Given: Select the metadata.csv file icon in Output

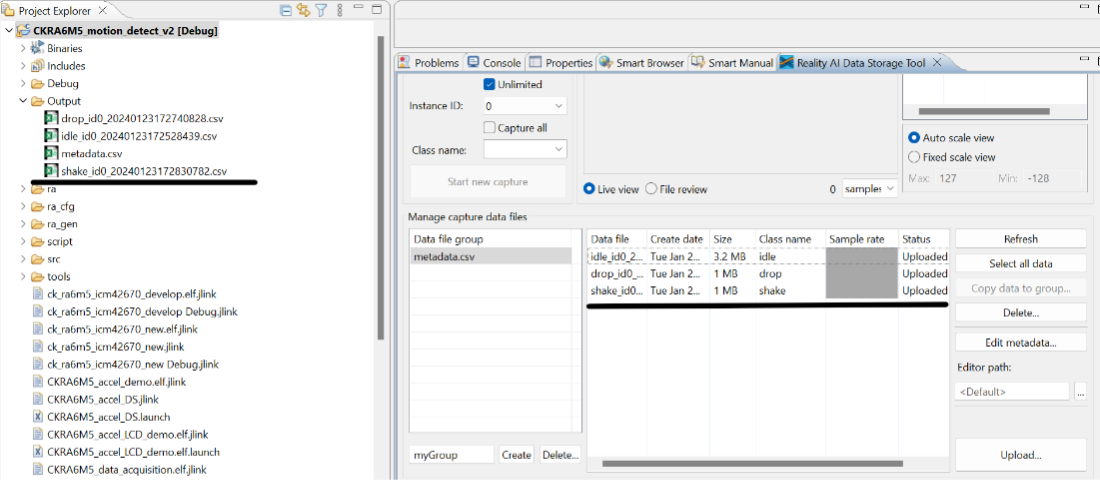Looking at the screenshot, I should [51, 154].
